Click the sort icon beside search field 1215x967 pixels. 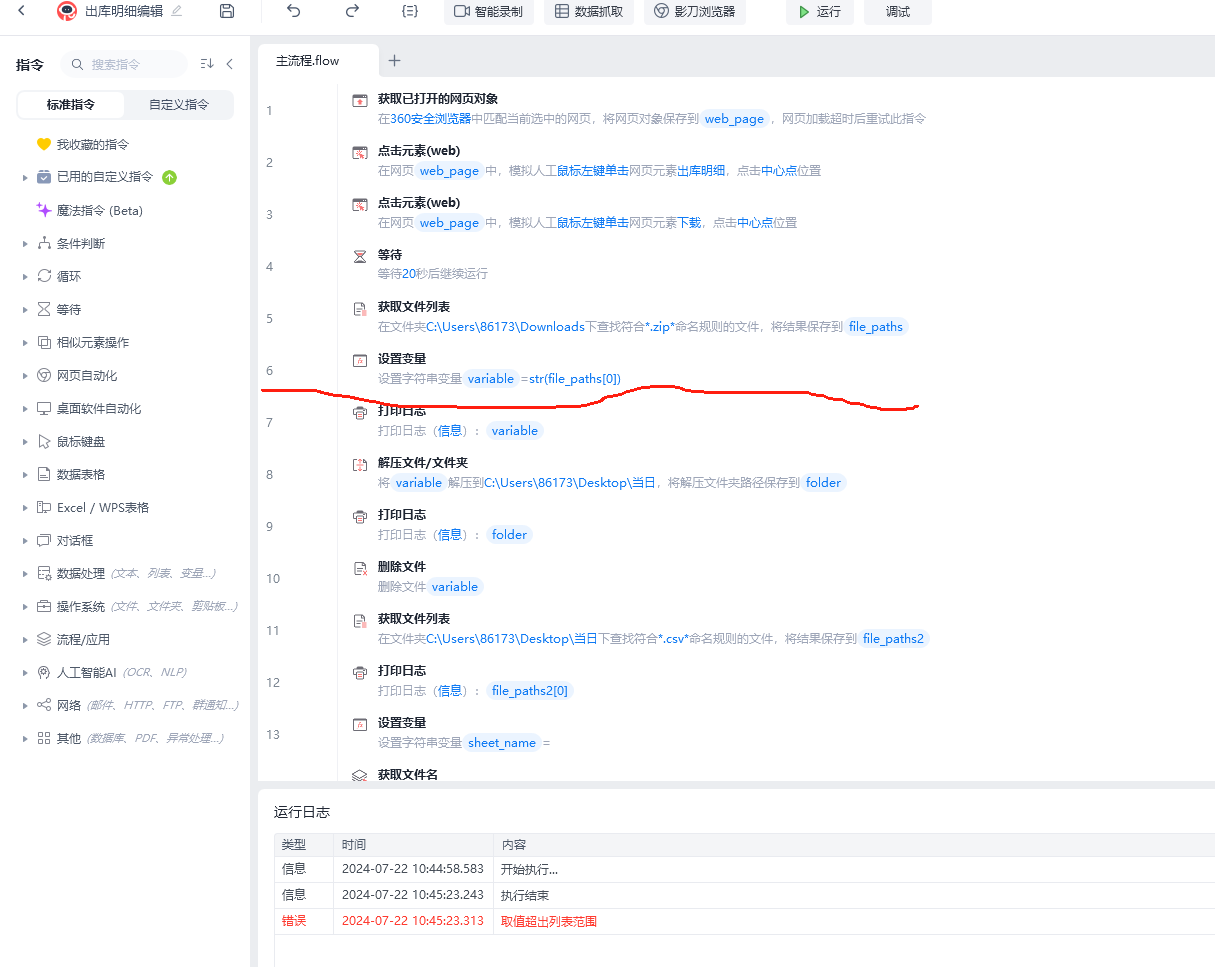[207, 64]
